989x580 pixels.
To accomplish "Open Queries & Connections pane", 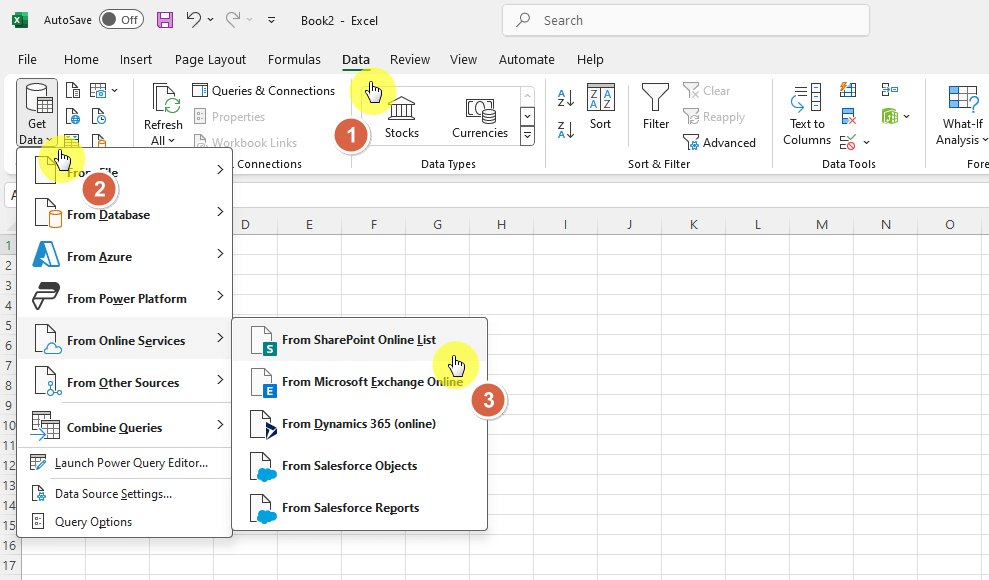I will 264,90.
